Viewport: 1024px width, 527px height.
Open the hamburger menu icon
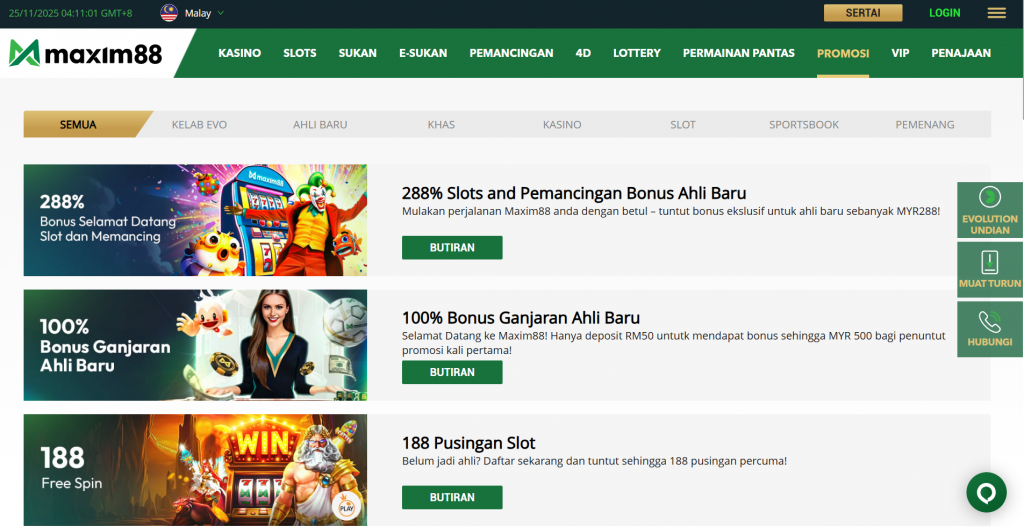996,13
